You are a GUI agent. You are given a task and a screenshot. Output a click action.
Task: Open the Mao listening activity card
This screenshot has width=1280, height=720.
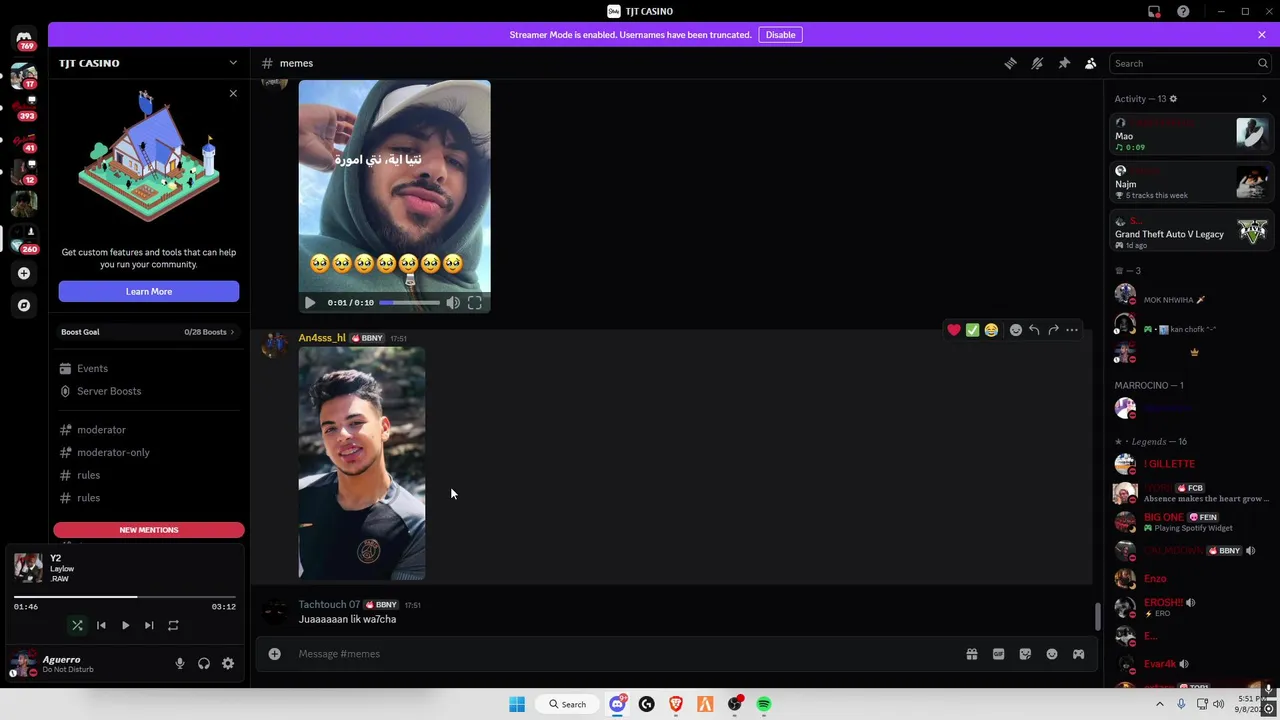click(1191, 135)
